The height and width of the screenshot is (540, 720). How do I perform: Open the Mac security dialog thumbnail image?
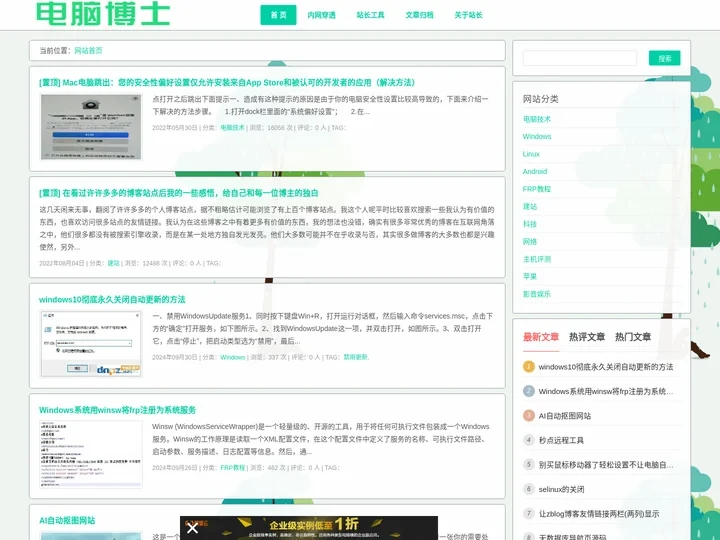click(91, 127)
